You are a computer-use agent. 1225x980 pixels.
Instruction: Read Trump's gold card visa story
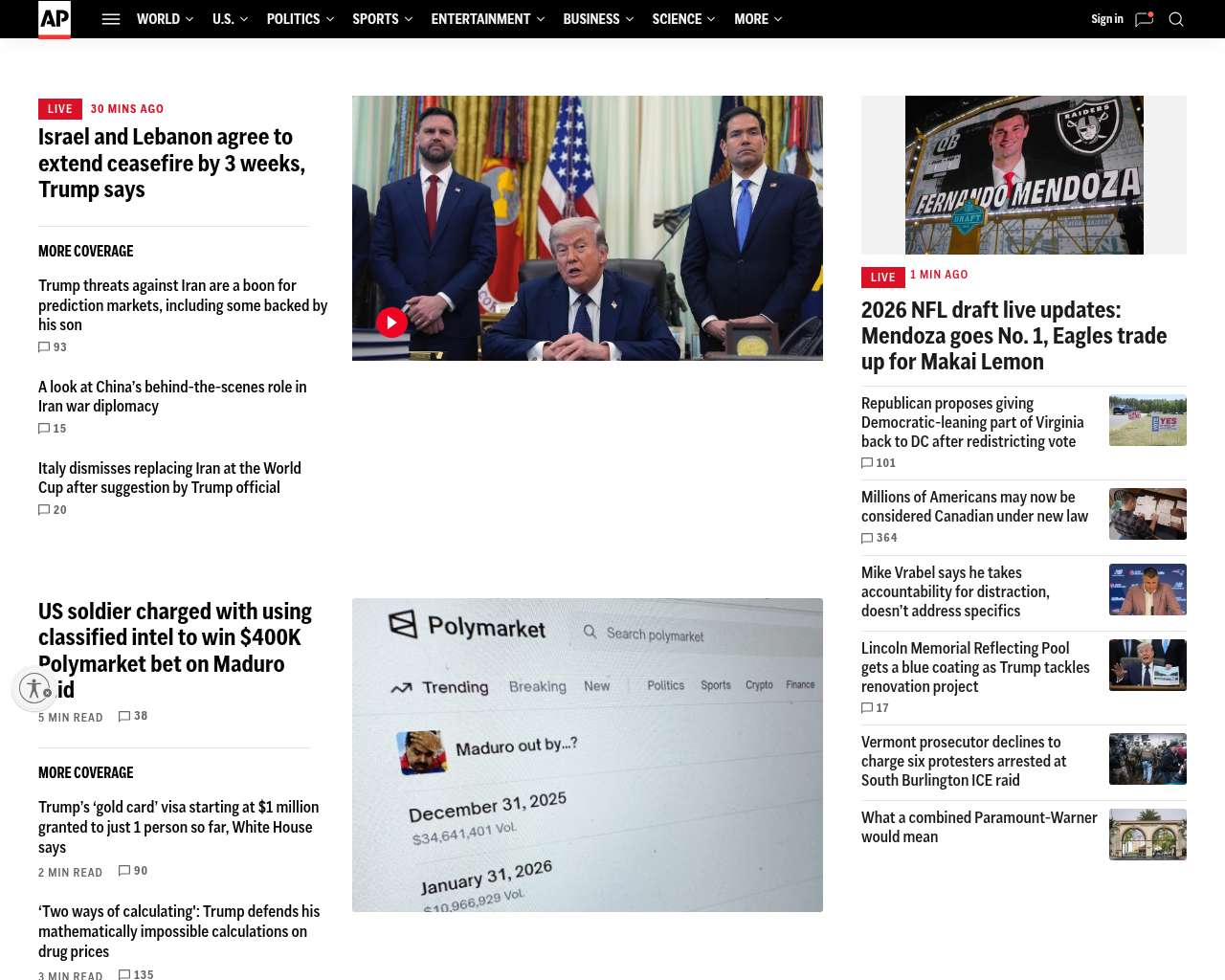point(179,827)
